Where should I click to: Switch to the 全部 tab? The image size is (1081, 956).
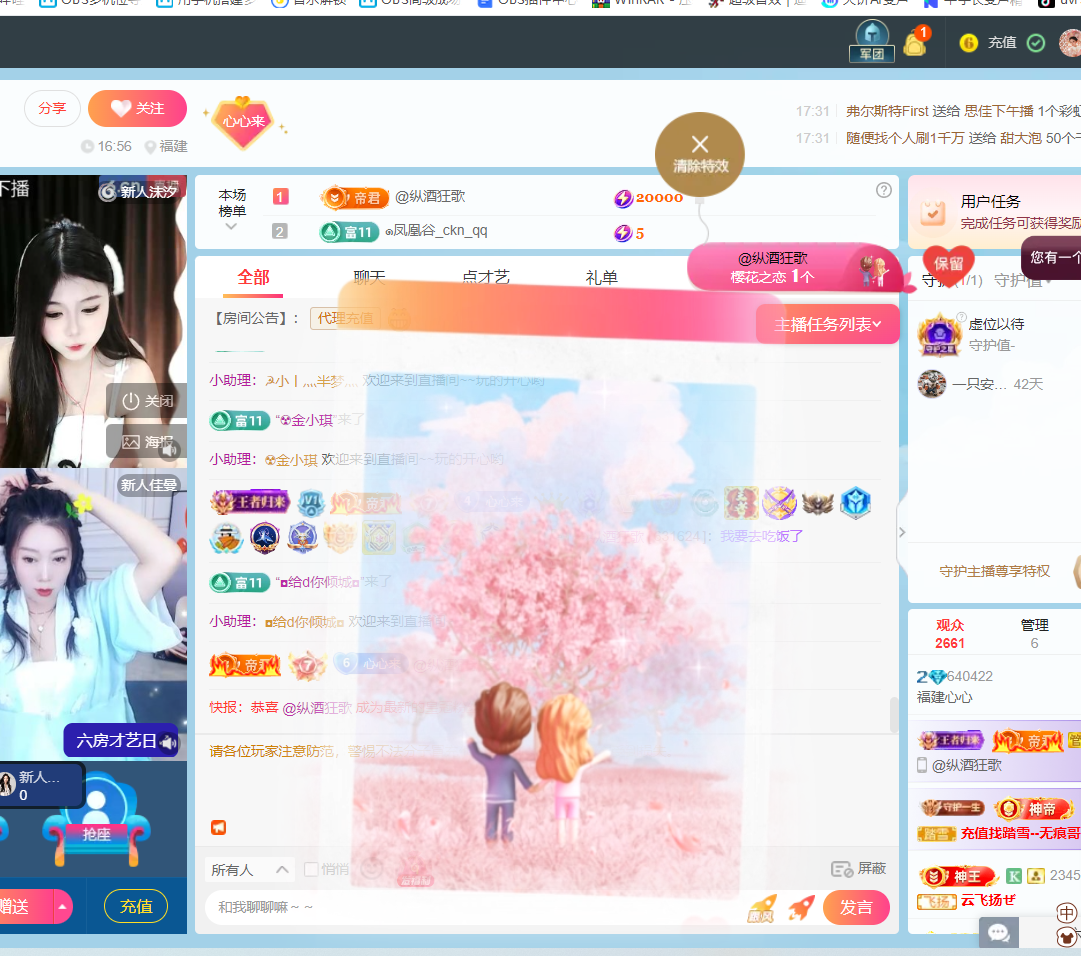253,278
